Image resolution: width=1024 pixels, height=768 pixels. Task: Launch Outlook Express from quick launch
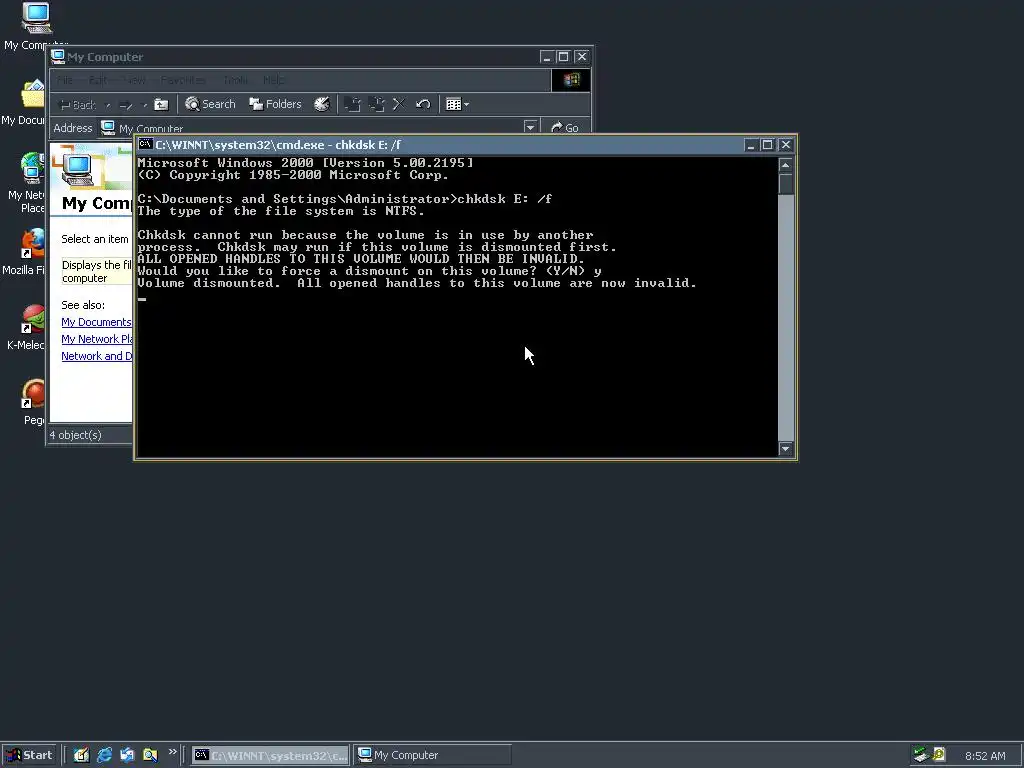(x=127, y=755)
